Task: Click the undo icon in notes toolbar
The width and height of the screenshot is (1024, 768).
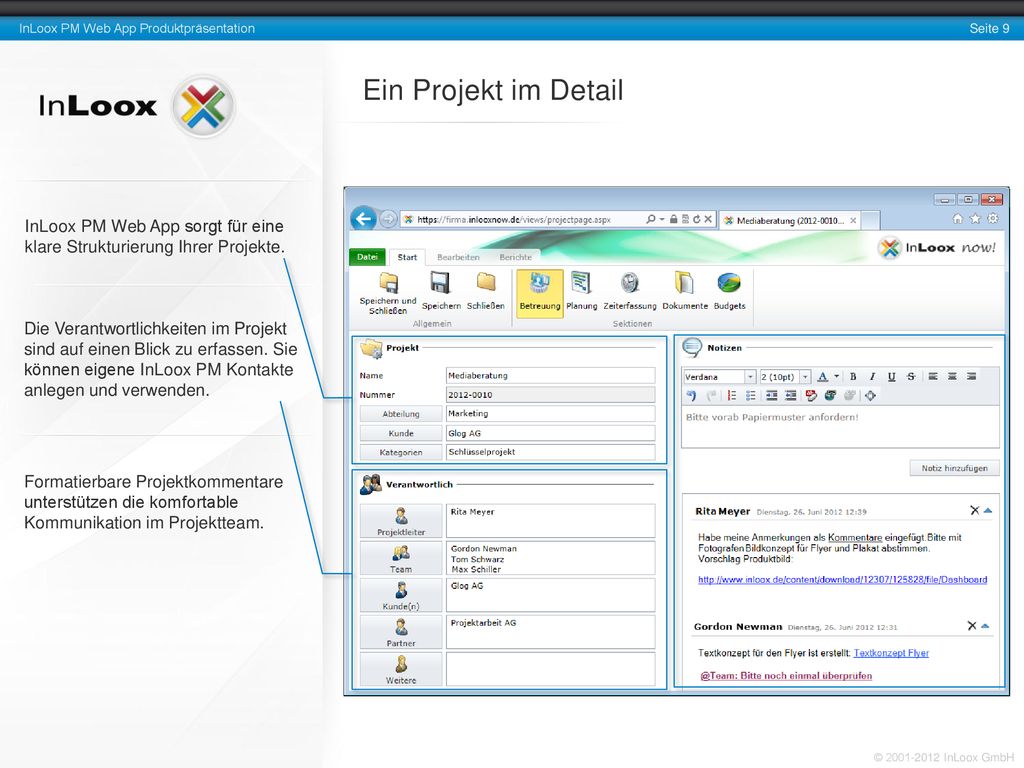Action: tap(692, 396)
